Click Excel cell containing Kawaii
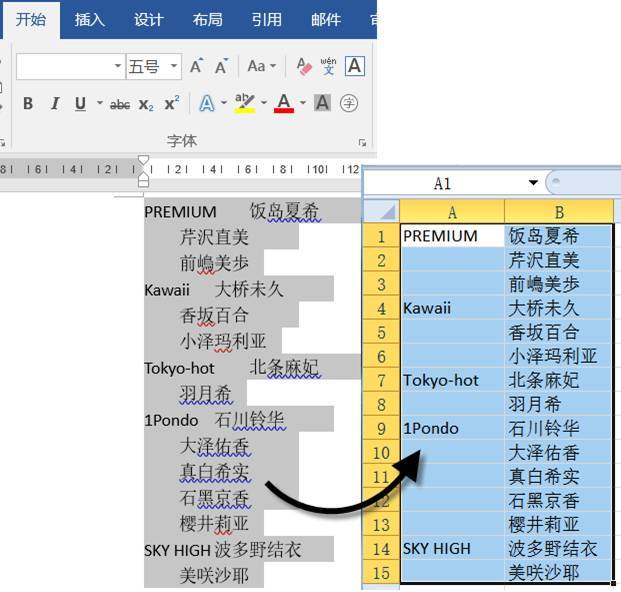621x592 pixels. click(x=452, y=308)
